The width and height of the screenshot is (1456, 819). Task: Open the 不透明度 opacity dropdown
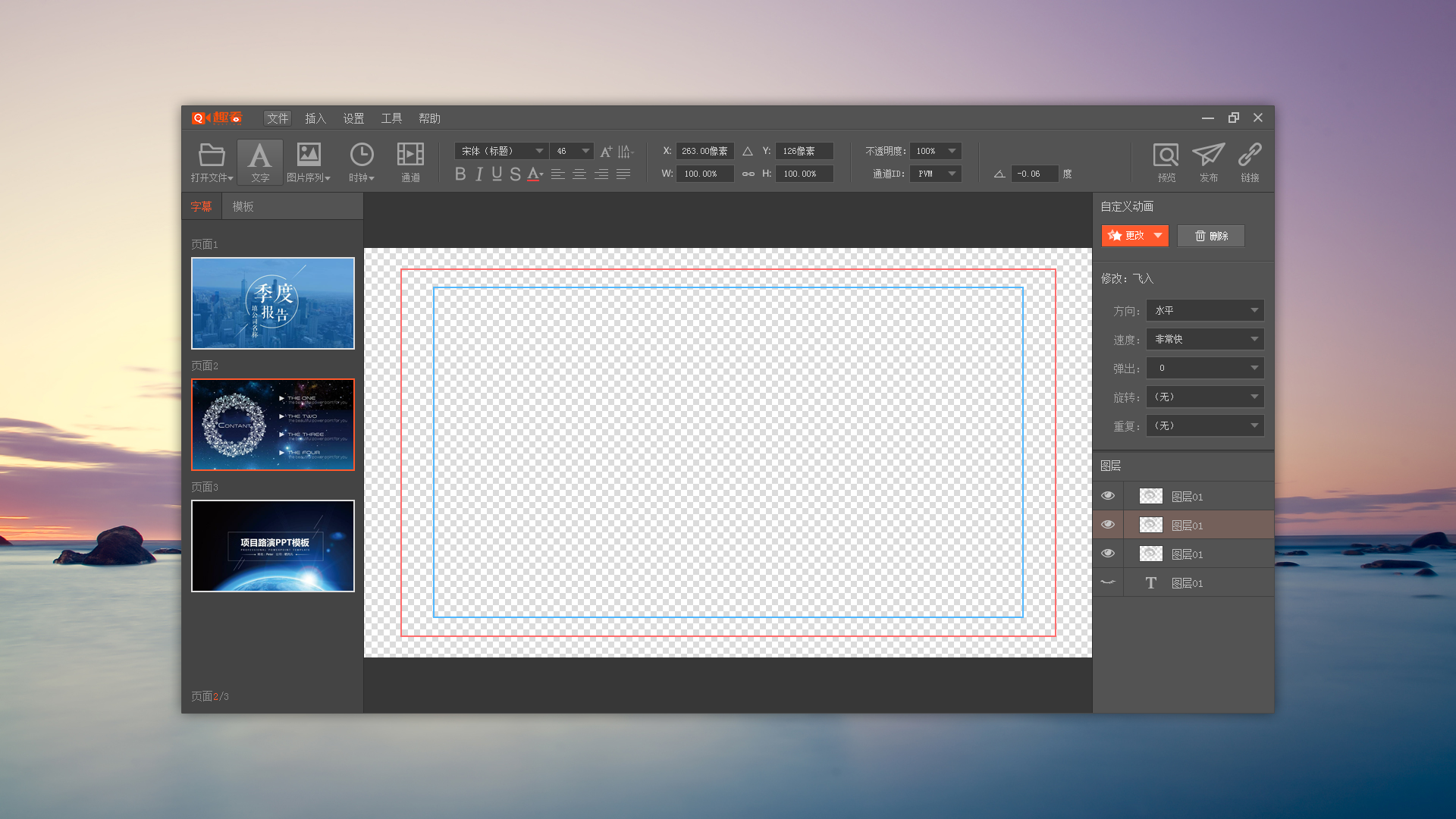point(936,151)
